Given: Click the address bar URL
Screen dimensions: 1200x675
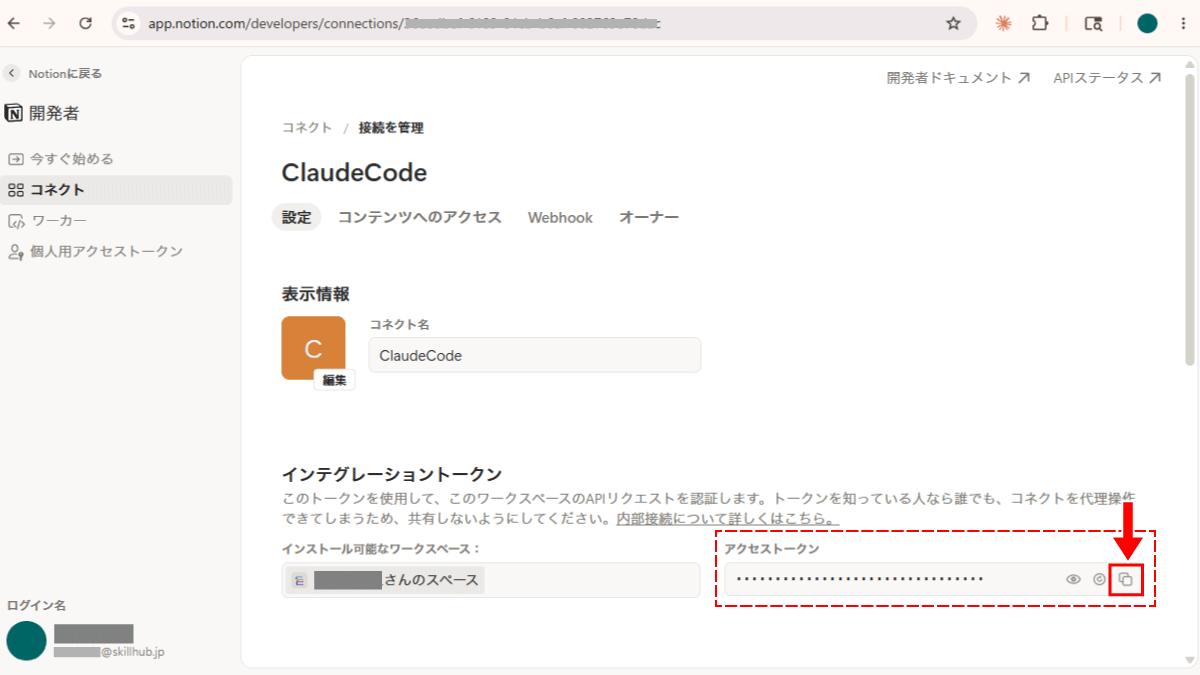Looking at the screenshot, I should (405, 23).
